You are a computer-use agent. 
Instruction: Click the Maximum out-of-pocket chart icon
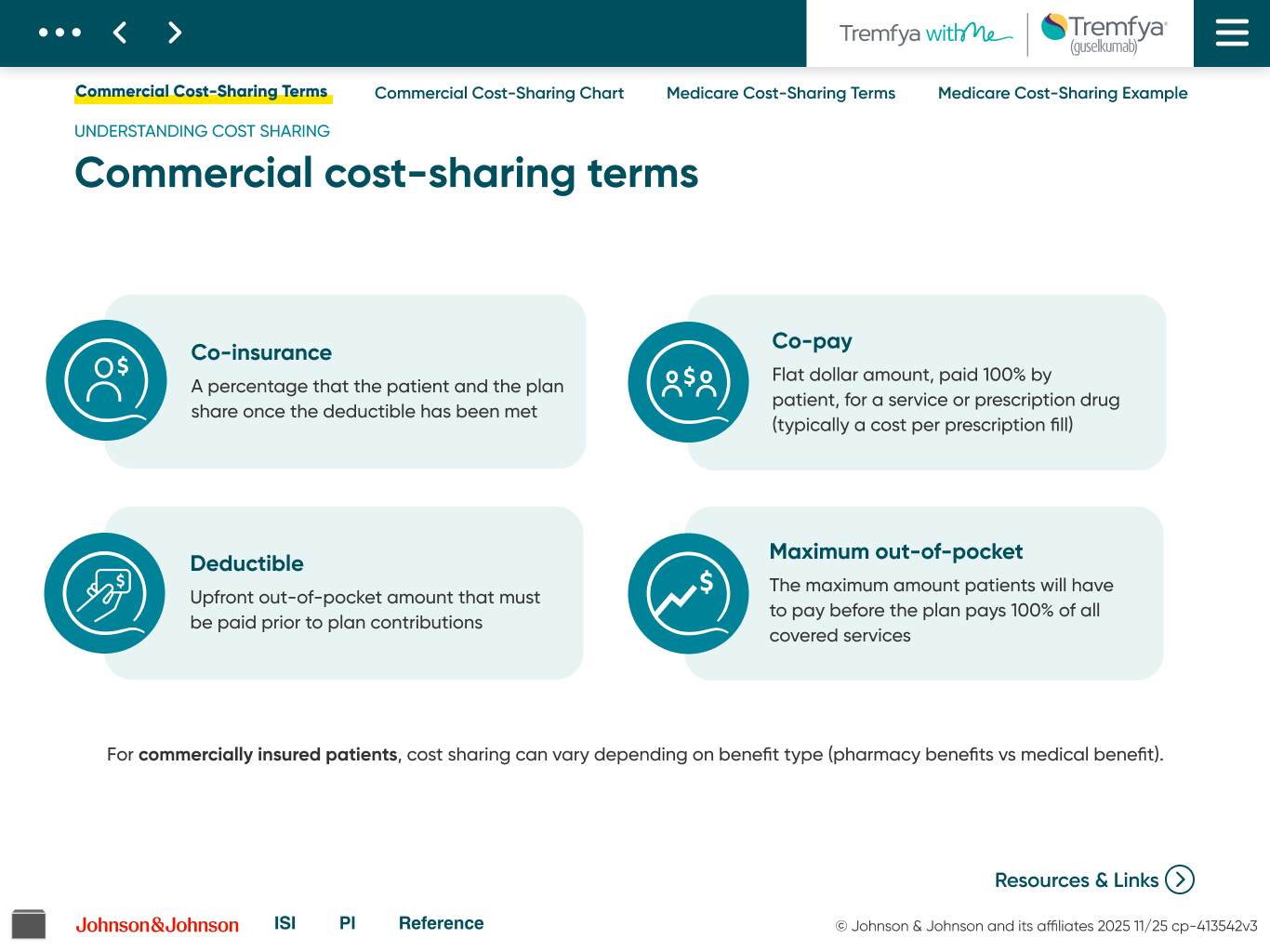(x=688, y=593)
